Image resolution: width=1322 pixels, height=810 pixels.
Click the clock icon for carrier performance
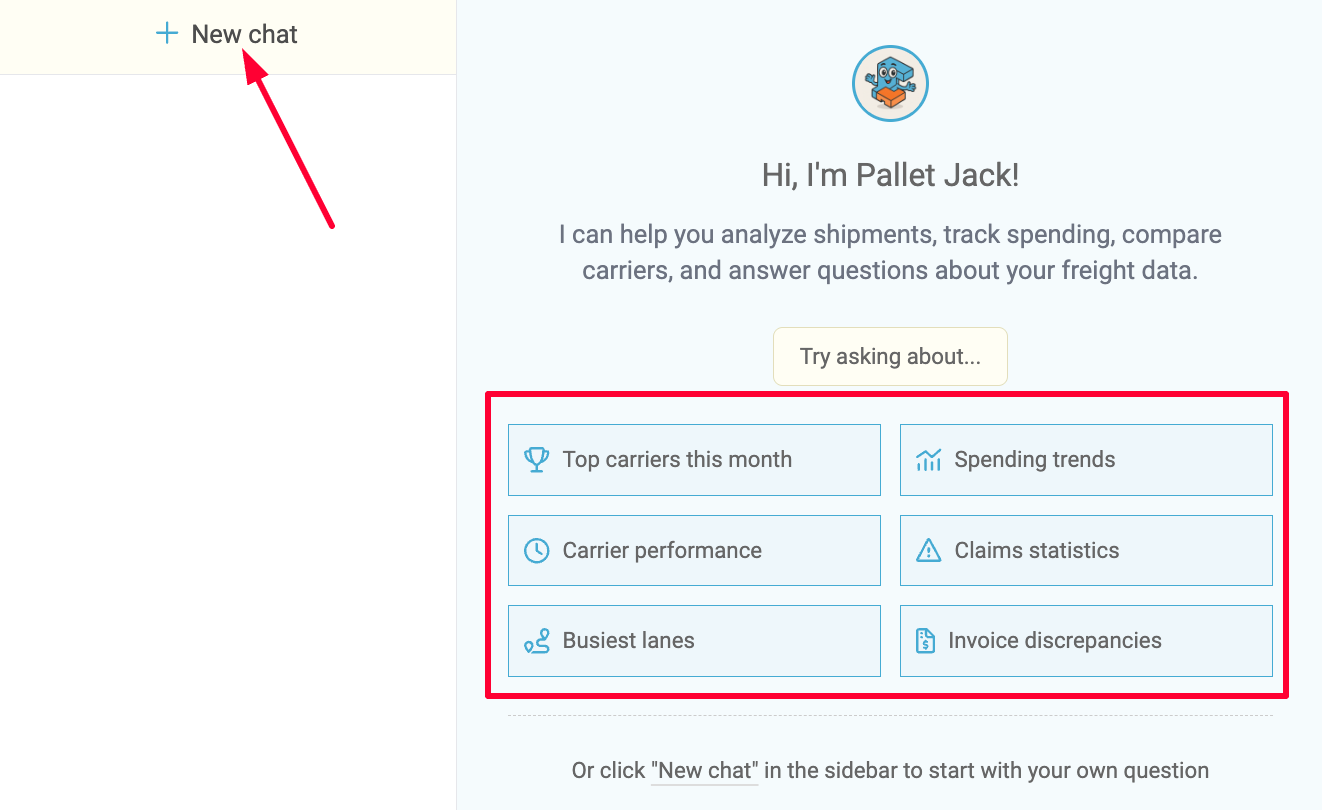pos(537,551)
